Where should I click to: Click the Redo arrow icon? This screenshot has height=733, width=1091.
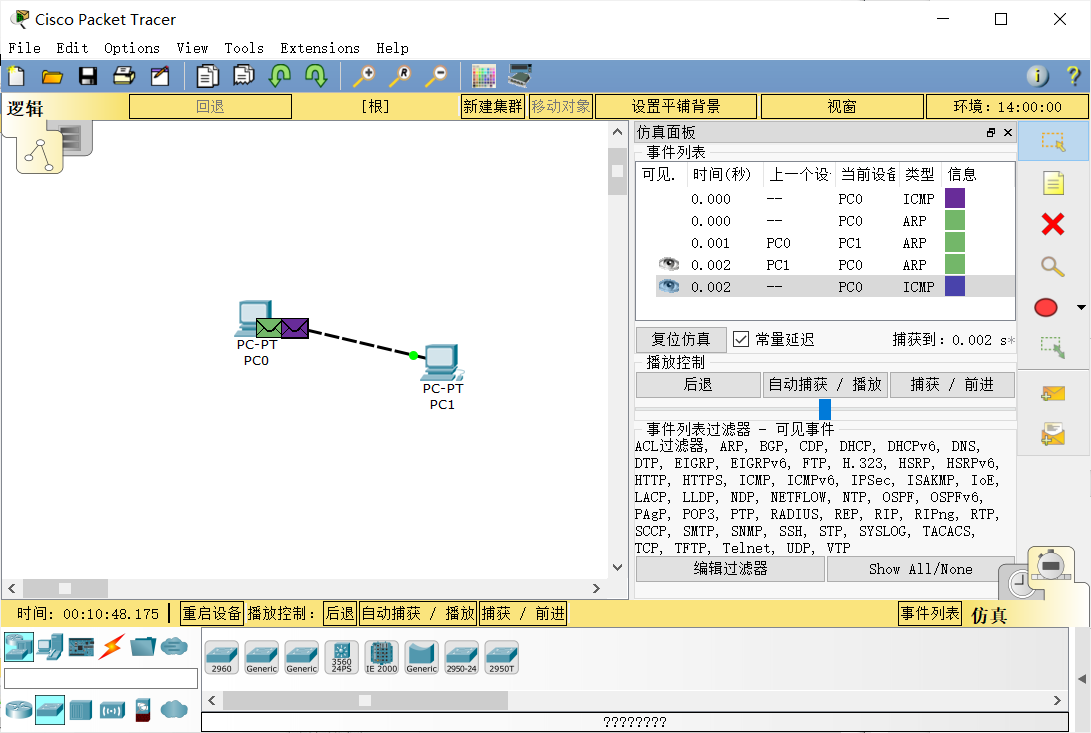[x=316, y=76]
